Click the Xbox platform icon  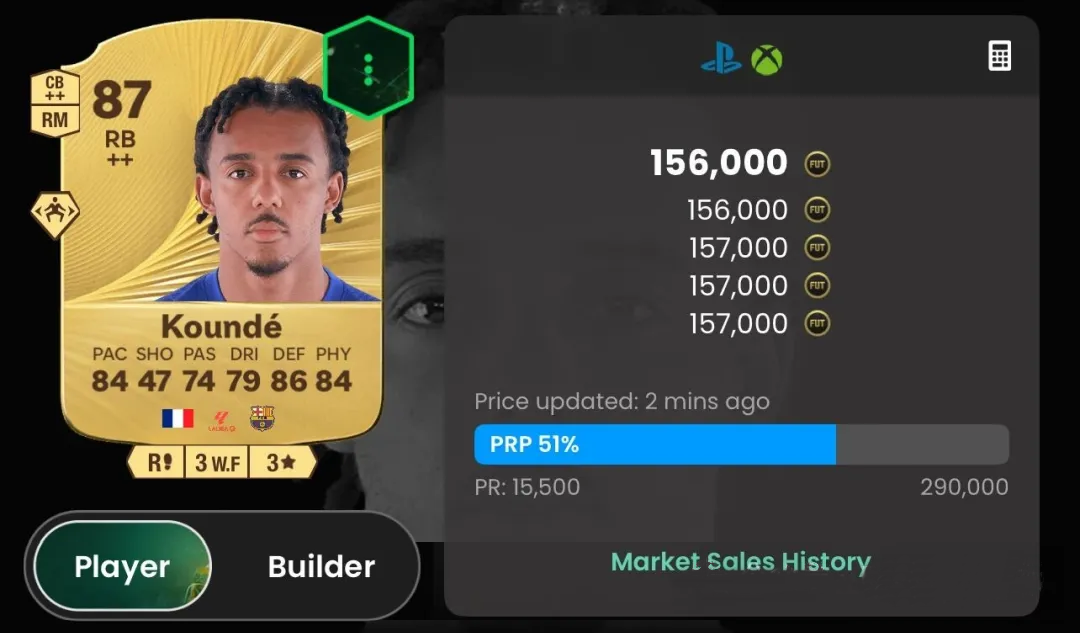[766, 59]
